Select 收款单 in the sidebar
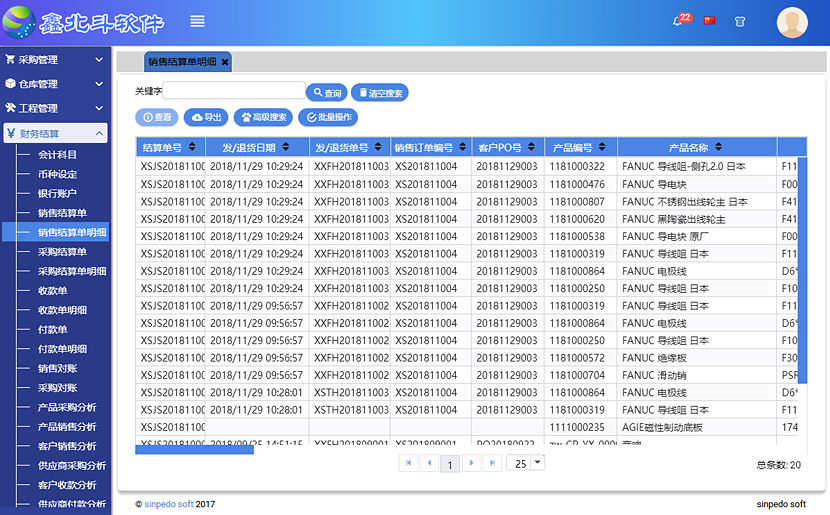Viewport: 830px width, 515px height. [53, 291]
